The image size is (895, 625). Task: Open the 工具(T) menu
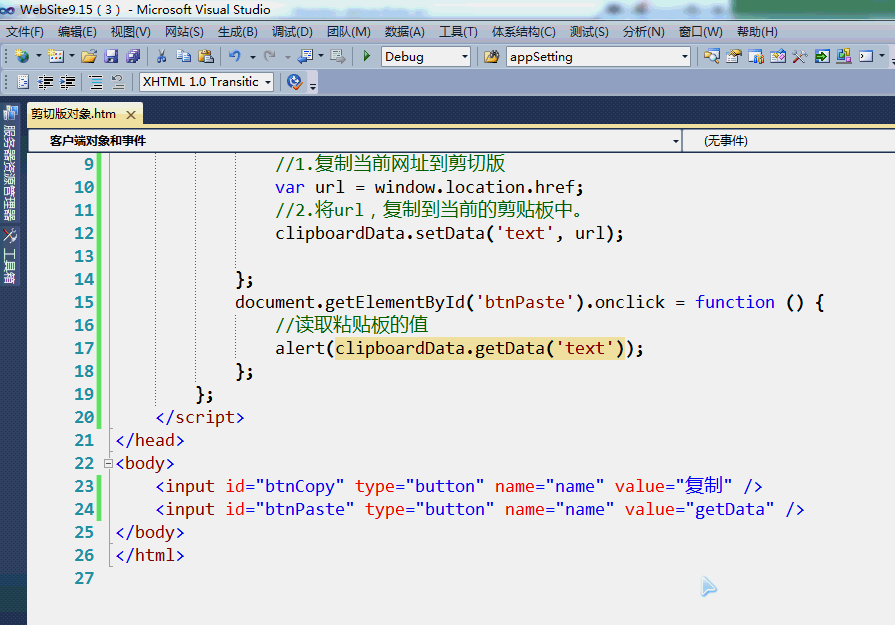(x=458, y=32)
